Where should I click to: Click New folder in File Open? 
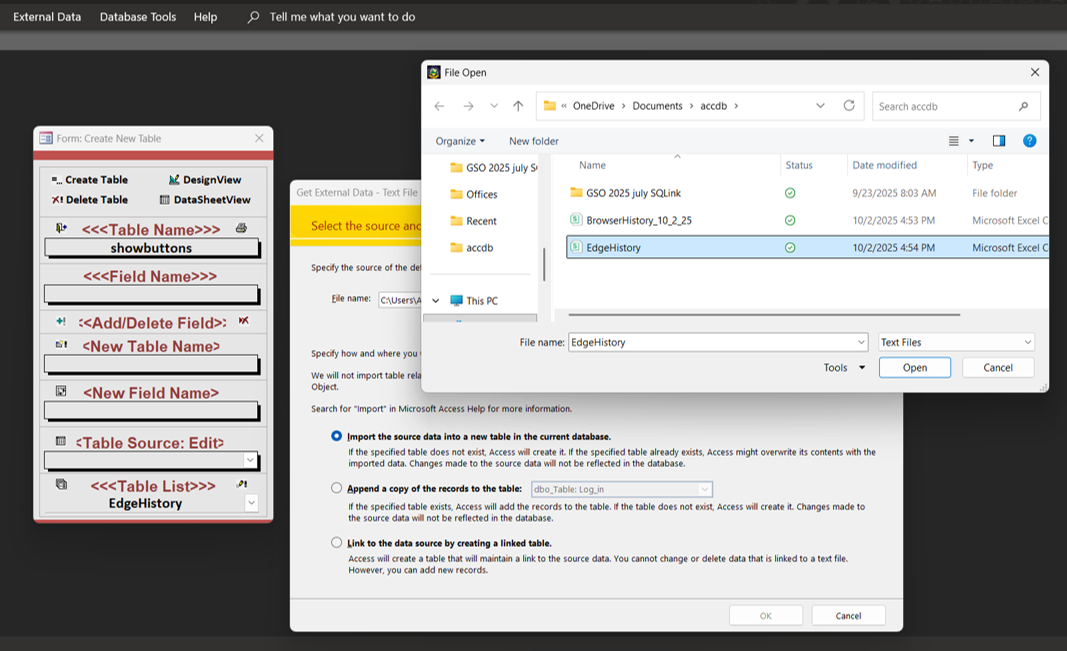coord(533,141)
